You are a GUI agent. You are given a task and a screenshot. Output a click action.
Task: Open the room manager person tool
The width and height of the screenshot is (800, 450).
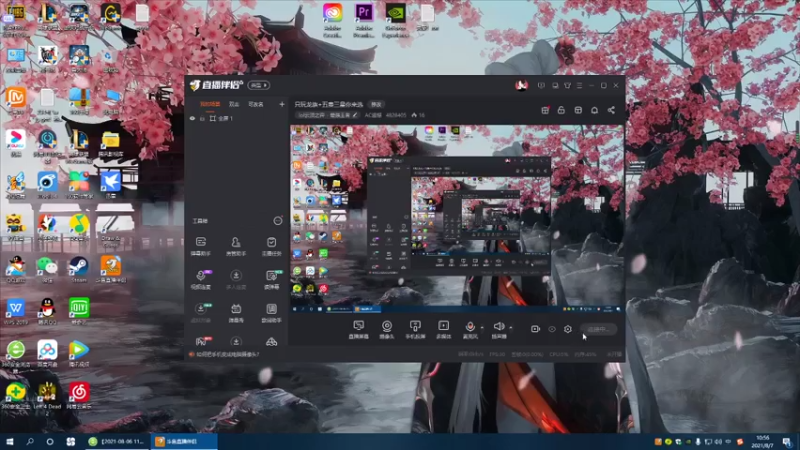pyautogui.click(x=236, y=246)
